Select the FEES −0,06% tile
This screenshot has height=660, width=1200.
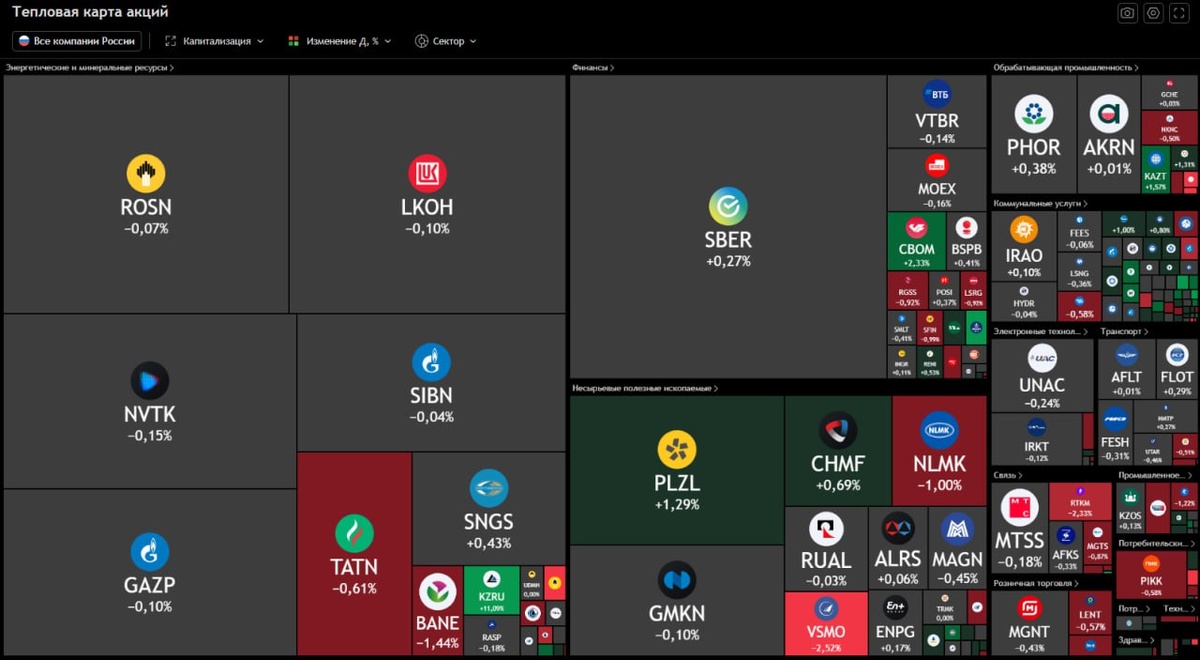tap(1079, 232)
